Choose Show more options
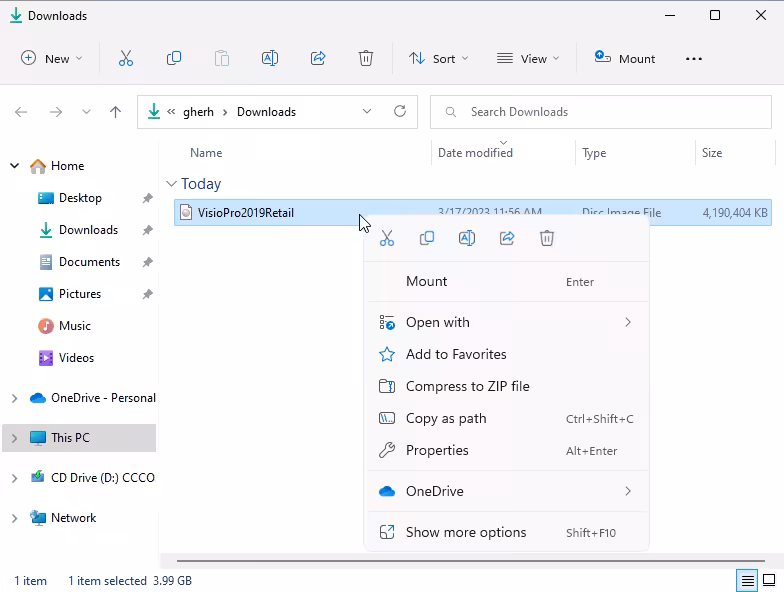784x592 pixels. [508, 532]
